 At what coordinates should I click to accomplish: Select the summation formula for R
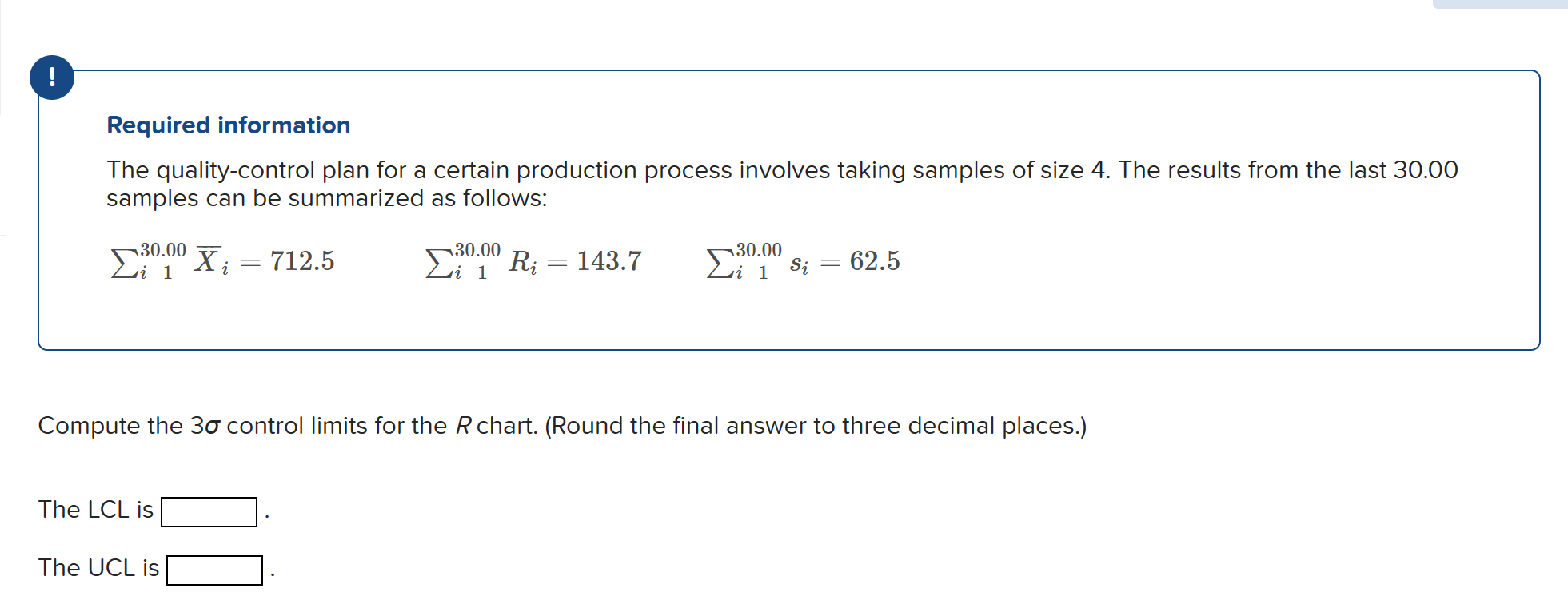(x=534, y=260)
